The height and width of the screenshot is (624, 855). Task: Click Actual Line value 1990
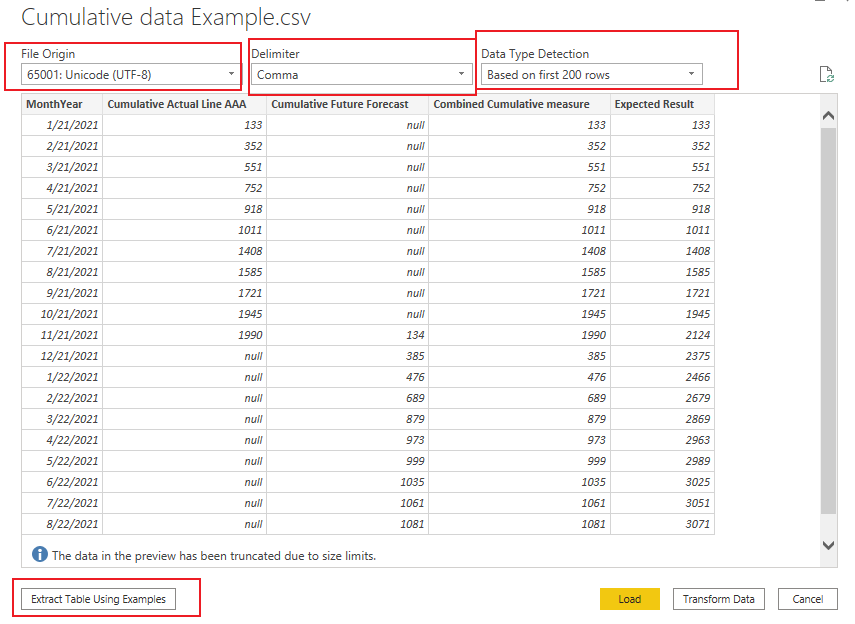(184, 335)
